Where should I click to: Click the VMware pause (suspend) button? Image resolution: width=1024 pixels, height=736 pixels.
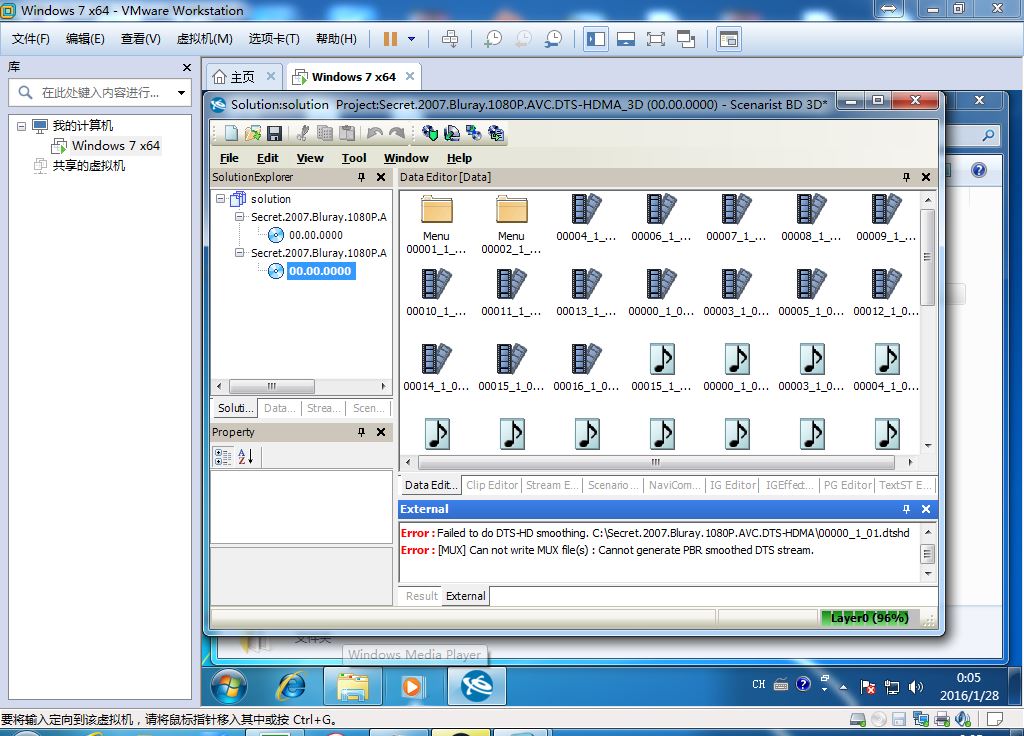[390, 39]
